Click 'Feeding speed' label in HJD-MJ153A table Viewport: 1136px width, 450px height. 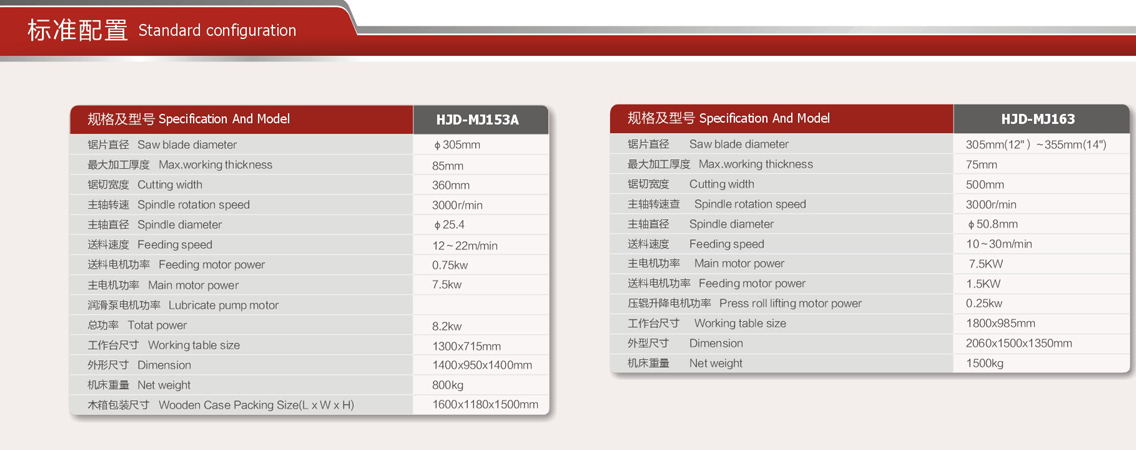175,245
